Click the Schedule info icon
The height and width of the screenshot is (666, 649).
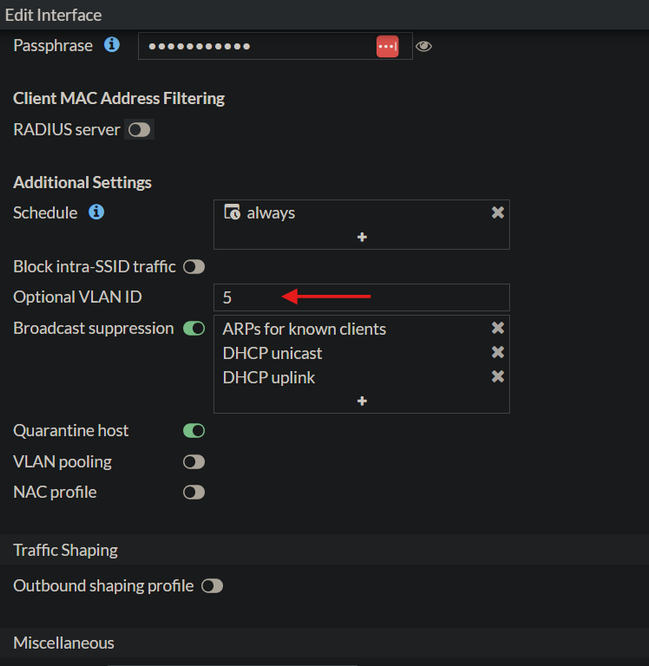[96, 212]
